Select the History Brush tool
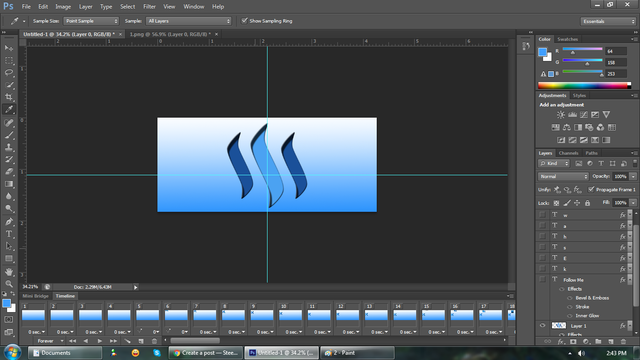Image resolution: width=640 pixels, height=360 pixels. tap(9, 160)
